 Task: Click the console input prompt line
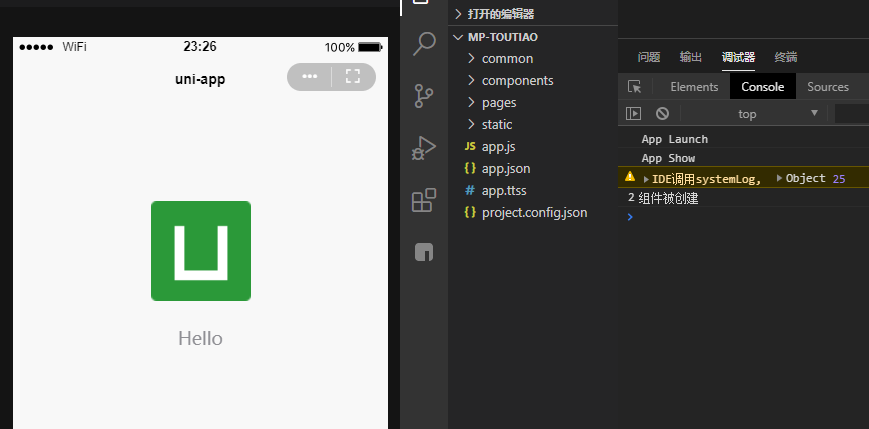click(x=740, y=216)
